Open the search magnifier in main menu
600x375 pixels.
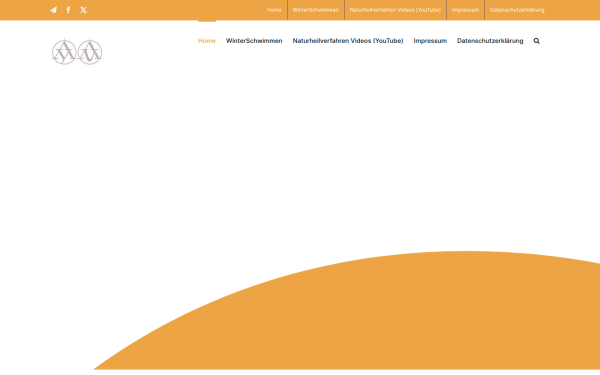pyautogui.click(x=536, y=41)
